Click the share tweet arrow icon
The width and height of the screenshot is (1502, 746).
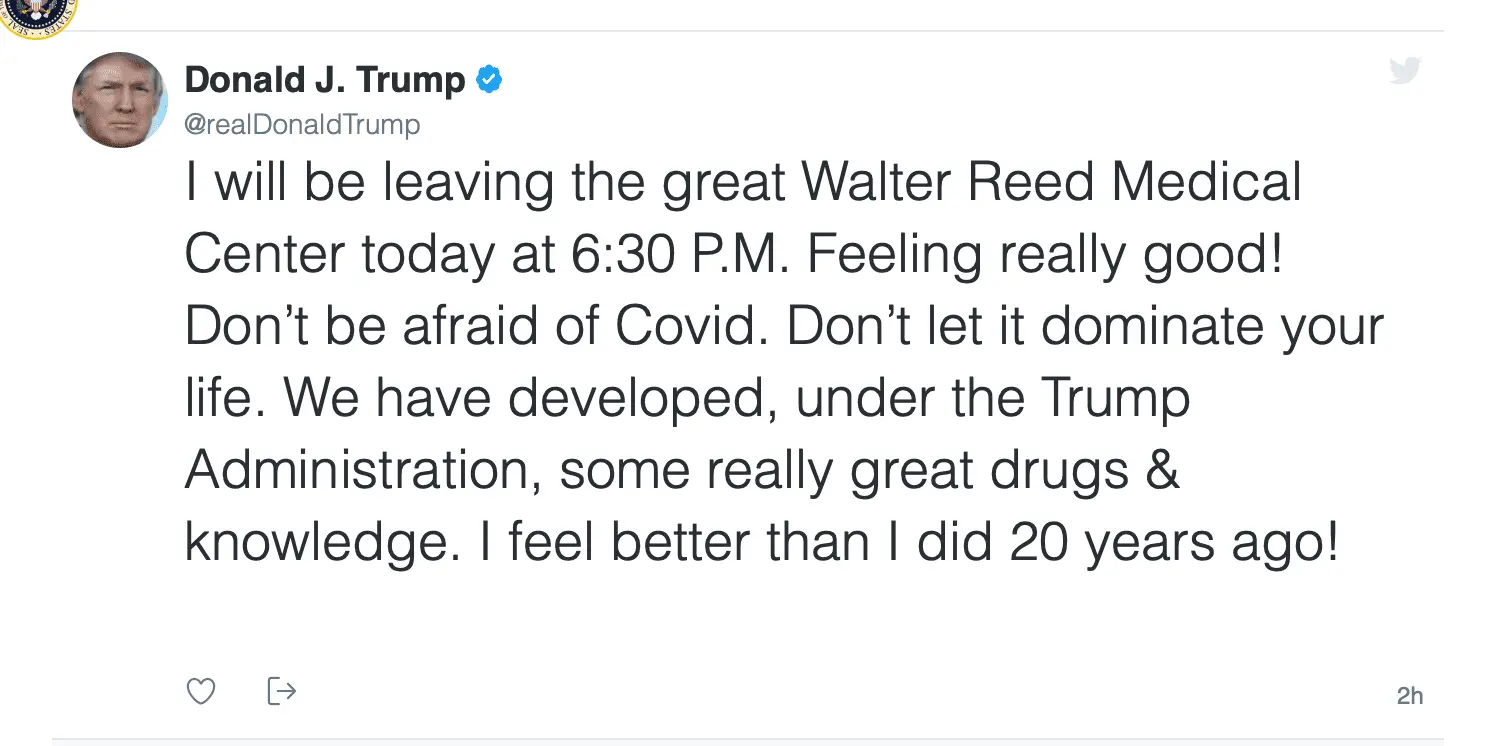point(282,690)
